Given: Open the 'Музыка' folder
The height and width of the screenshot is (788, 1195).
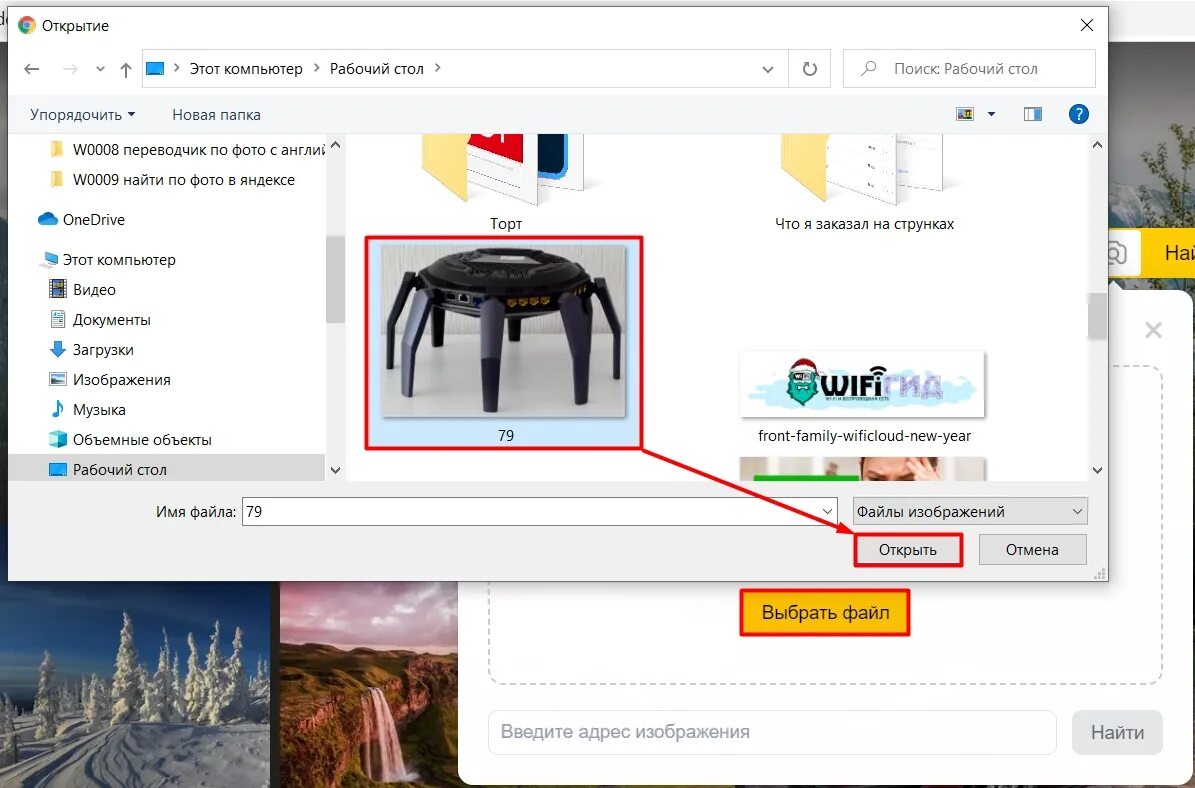Looking at the screenshot, I should tap(88, 410).
